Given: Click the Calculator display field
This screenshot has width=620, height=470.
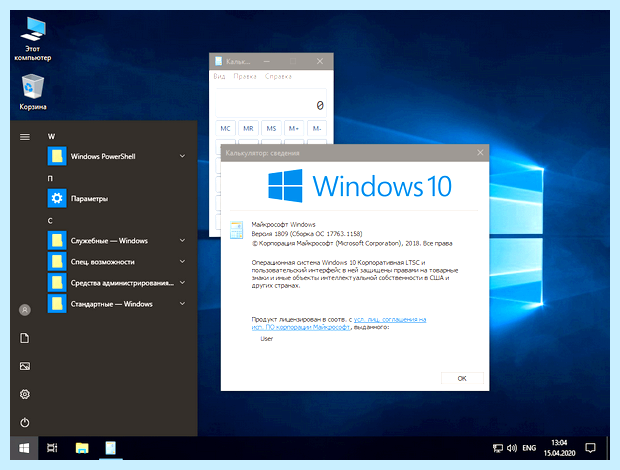Looking at the screenshot, I should (x=271, y=103).
